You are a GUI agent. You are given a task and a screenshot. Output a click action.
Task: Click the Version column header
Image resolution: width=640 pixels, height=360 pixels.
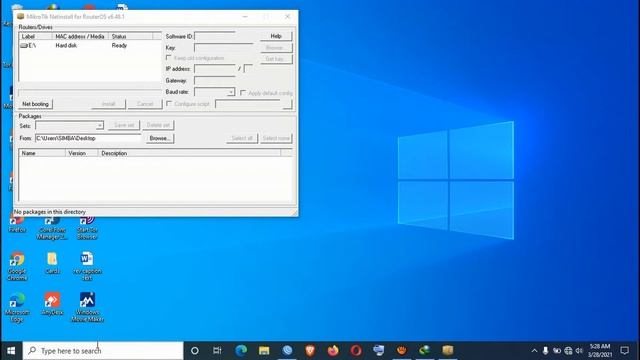[82, 153]
